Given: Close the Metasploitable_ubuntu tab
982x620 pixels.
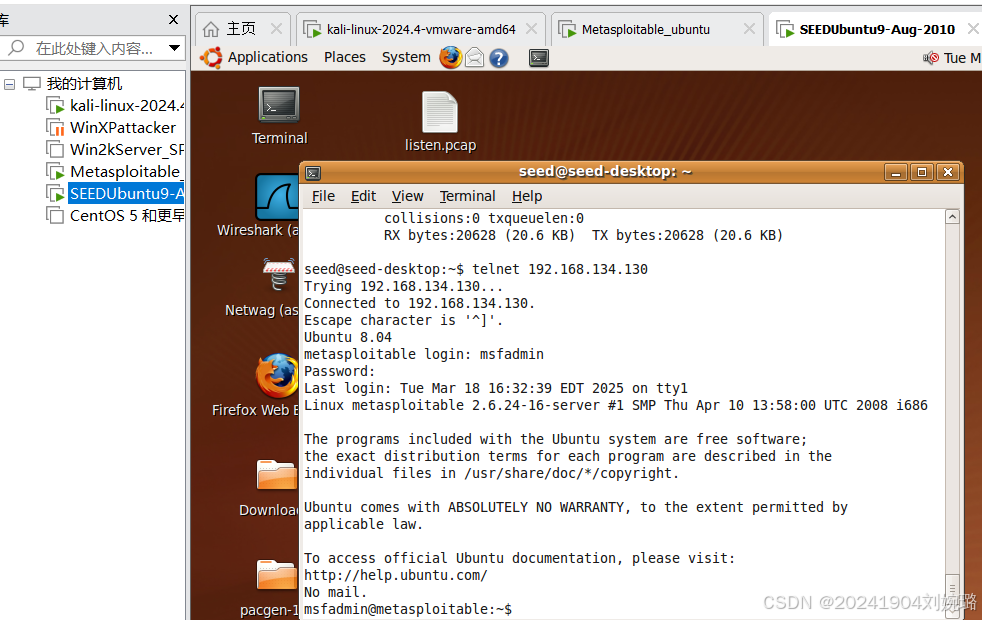Looking at the screenshot, I should coord(749,29).
